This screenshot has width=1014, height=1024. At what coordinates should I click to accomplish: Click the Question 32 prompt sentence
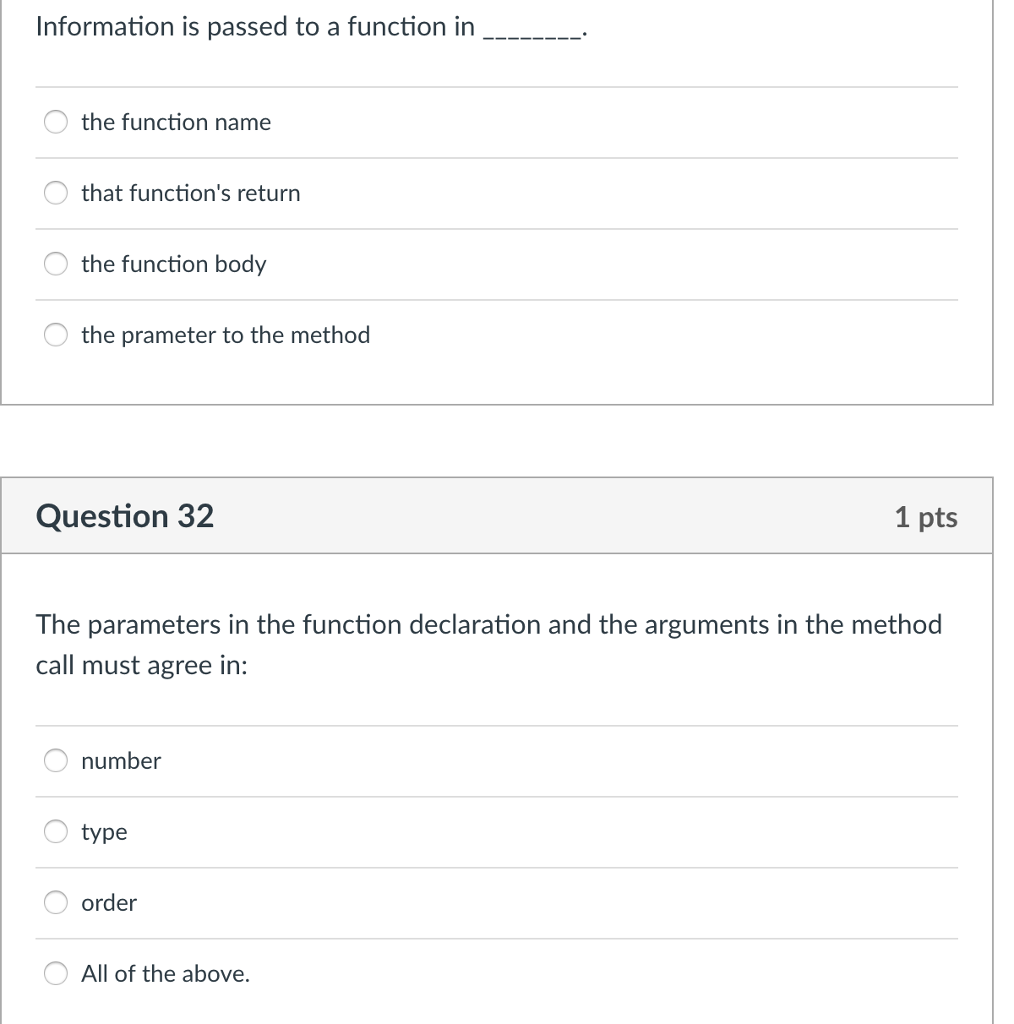490,644
